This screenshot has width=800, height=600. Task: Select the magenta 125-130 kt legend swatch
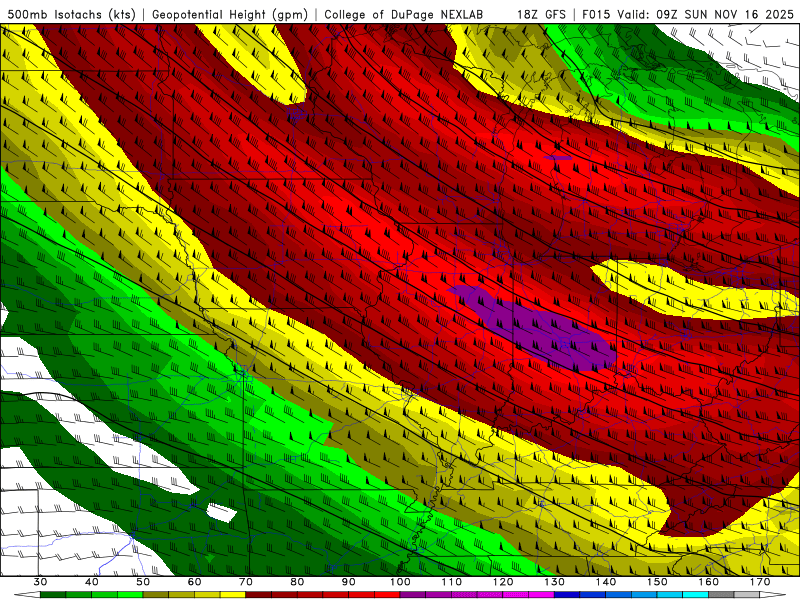[542, 595]
